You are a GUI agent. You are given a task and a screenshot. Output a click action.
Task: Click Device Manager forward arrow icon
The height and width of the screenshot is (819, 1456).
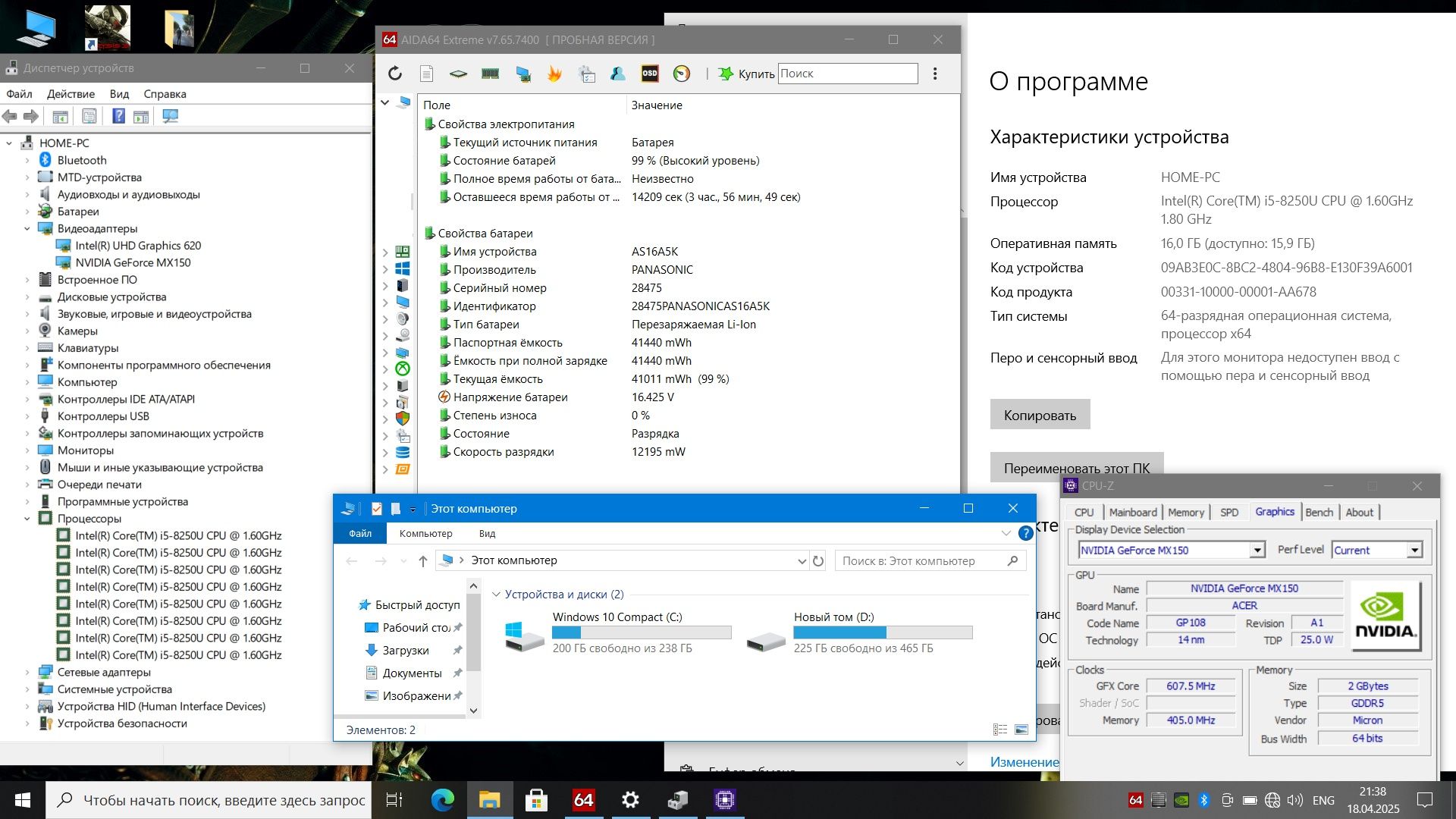click(31, 116)
